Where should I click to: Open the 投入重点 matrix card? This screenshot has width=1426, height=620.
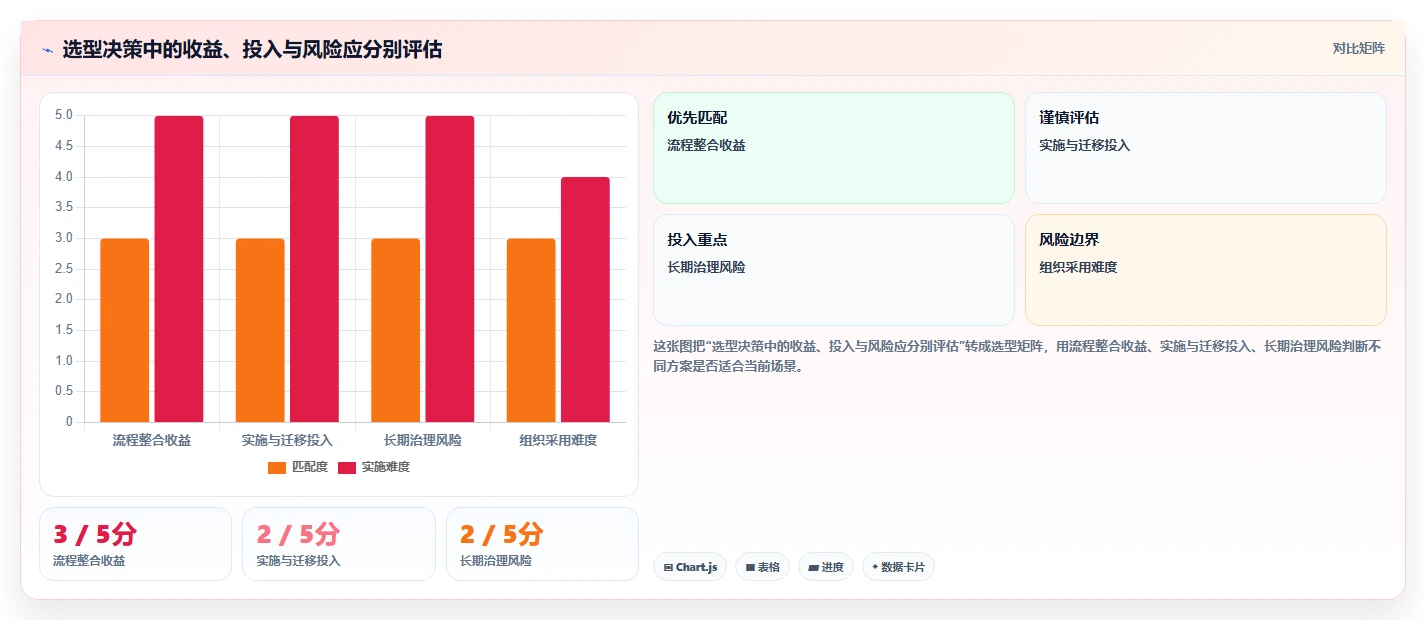coord(834,270)
